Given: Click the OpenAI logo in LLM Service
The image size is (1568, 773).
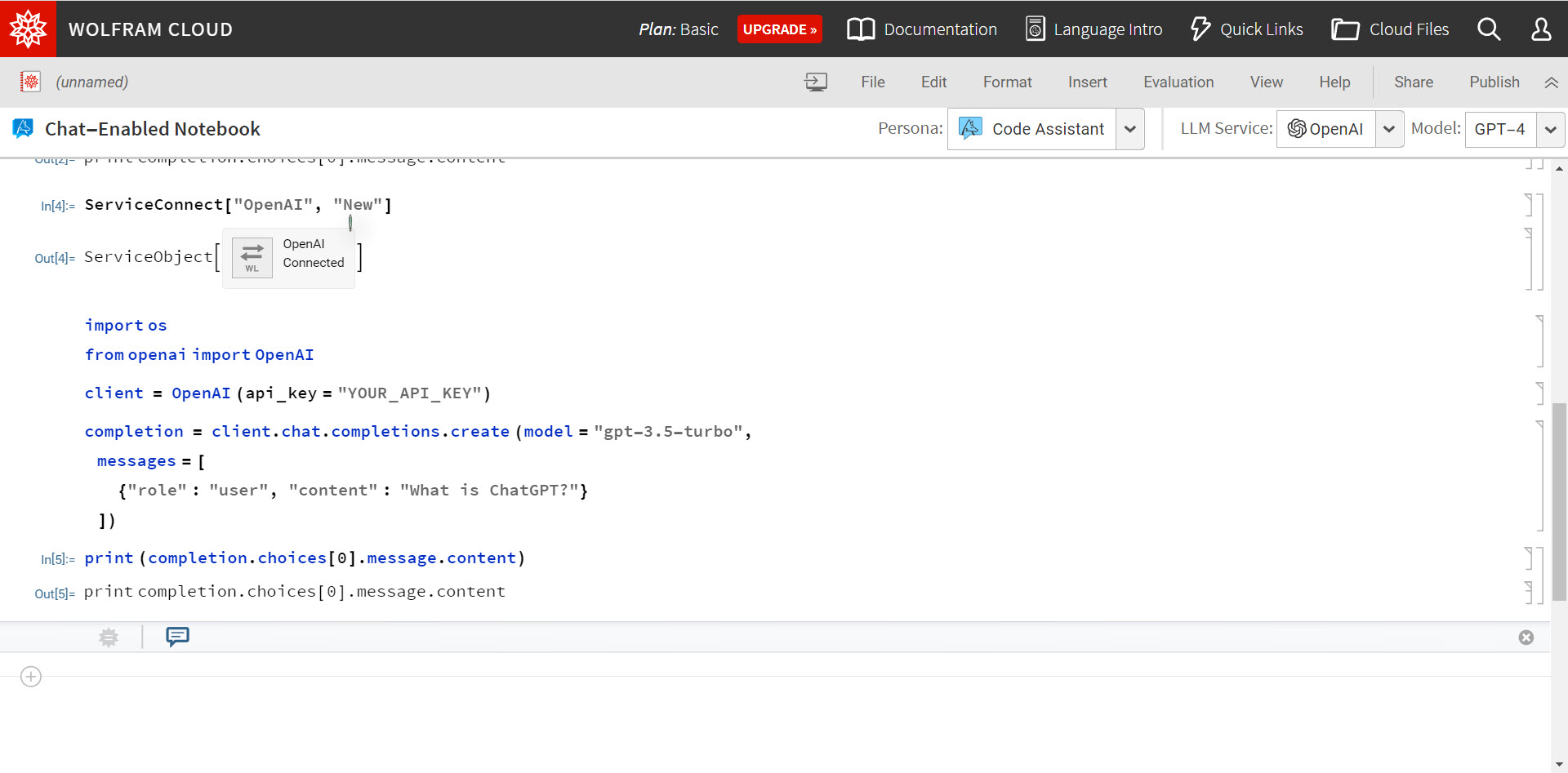Looking at the screenshot, I should coord(1297,129).
